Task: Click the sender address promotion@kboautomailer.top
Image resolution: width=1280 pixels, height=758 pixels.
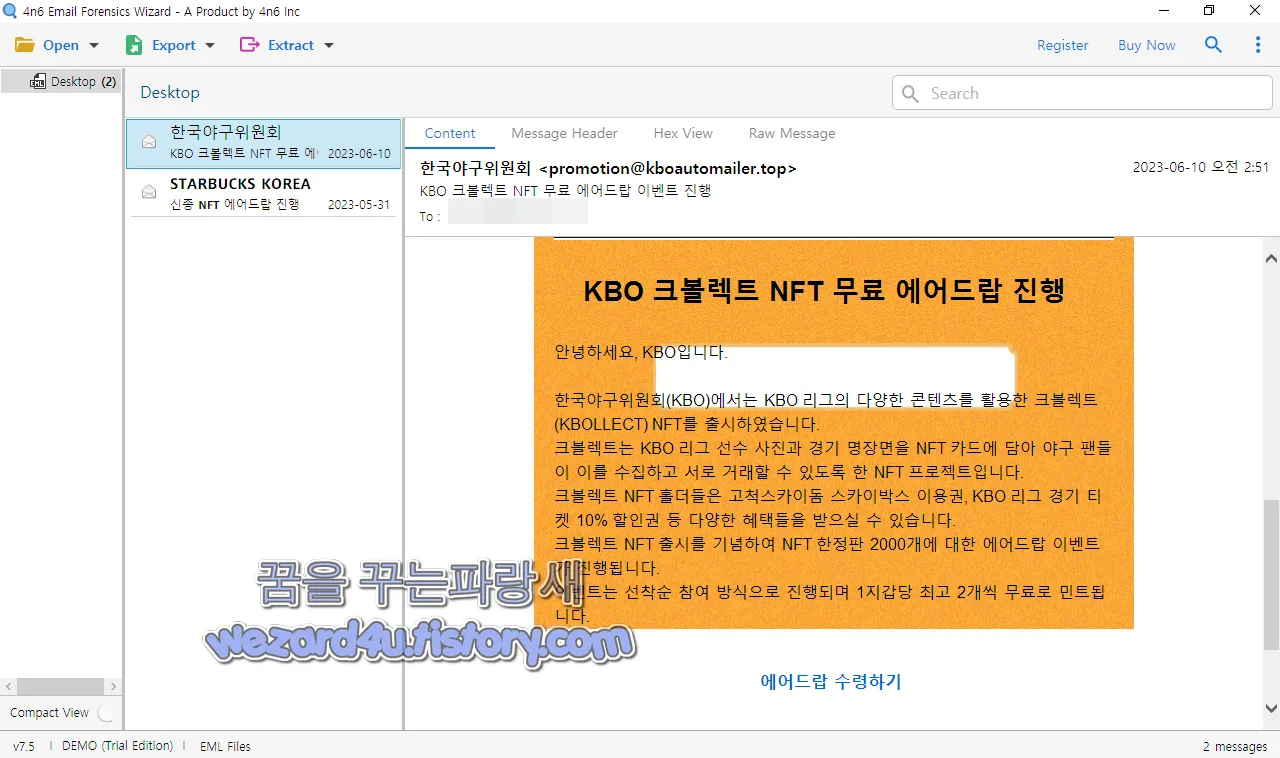Action: tap(667, 168)
